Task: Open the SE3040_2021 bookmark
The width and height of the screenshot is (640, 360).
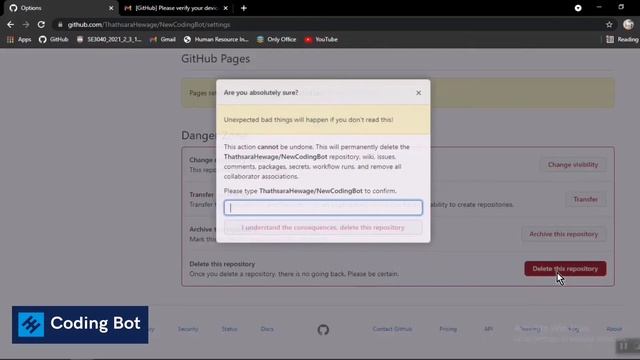Action: pos(109,40)
